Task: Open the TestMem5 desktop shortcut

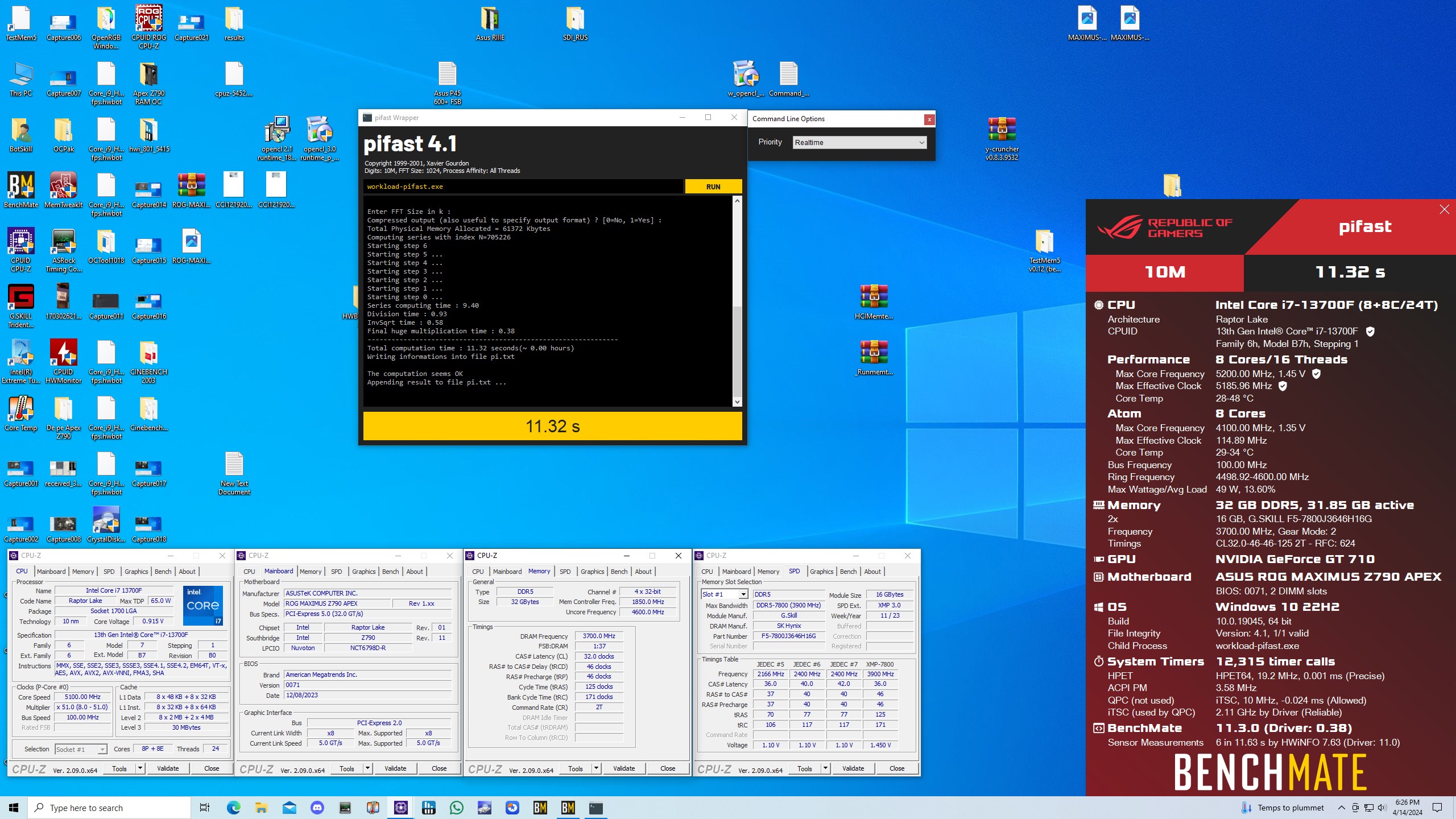Action: point(21,23)
